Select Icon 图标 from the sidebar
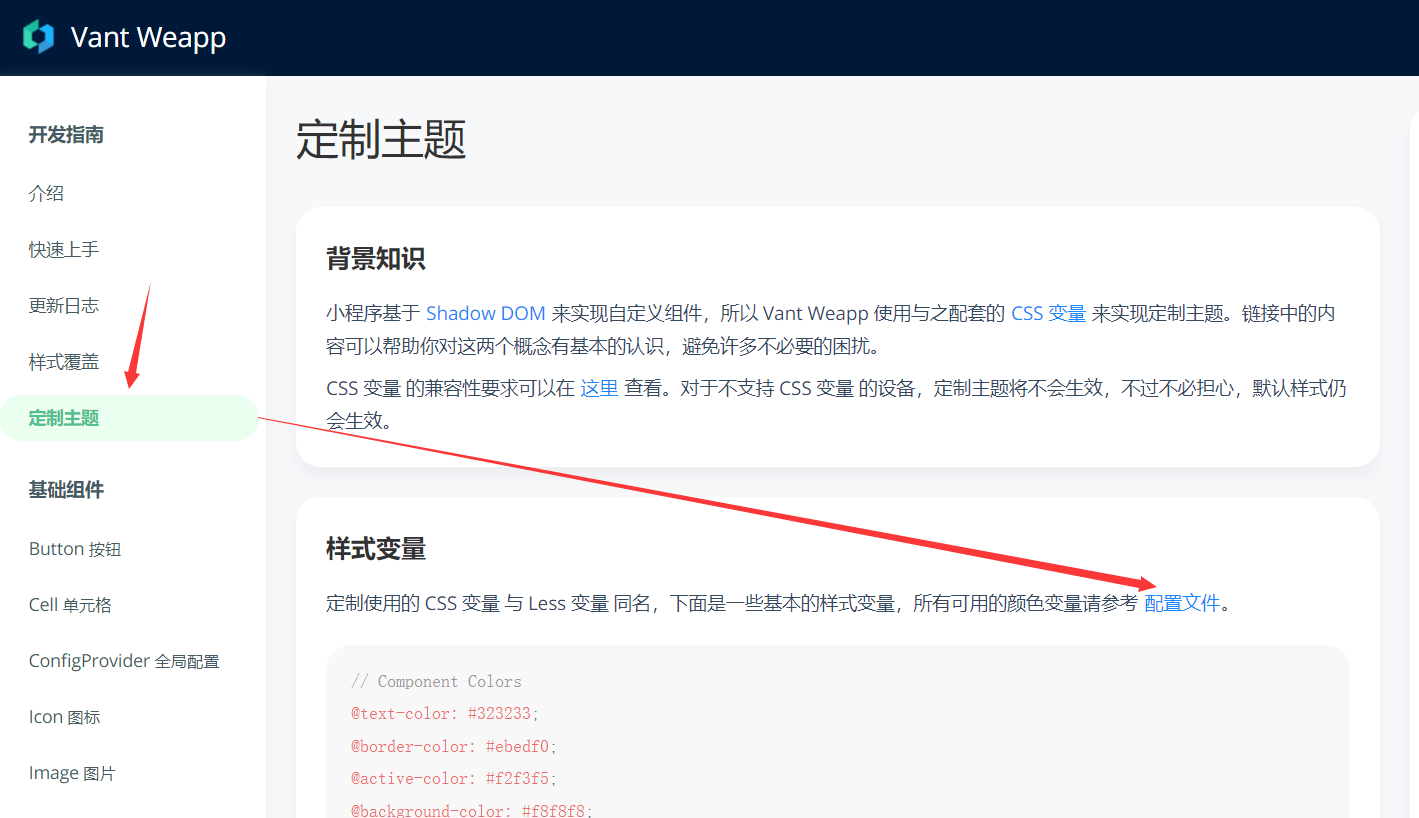 [x=64, y=716]
